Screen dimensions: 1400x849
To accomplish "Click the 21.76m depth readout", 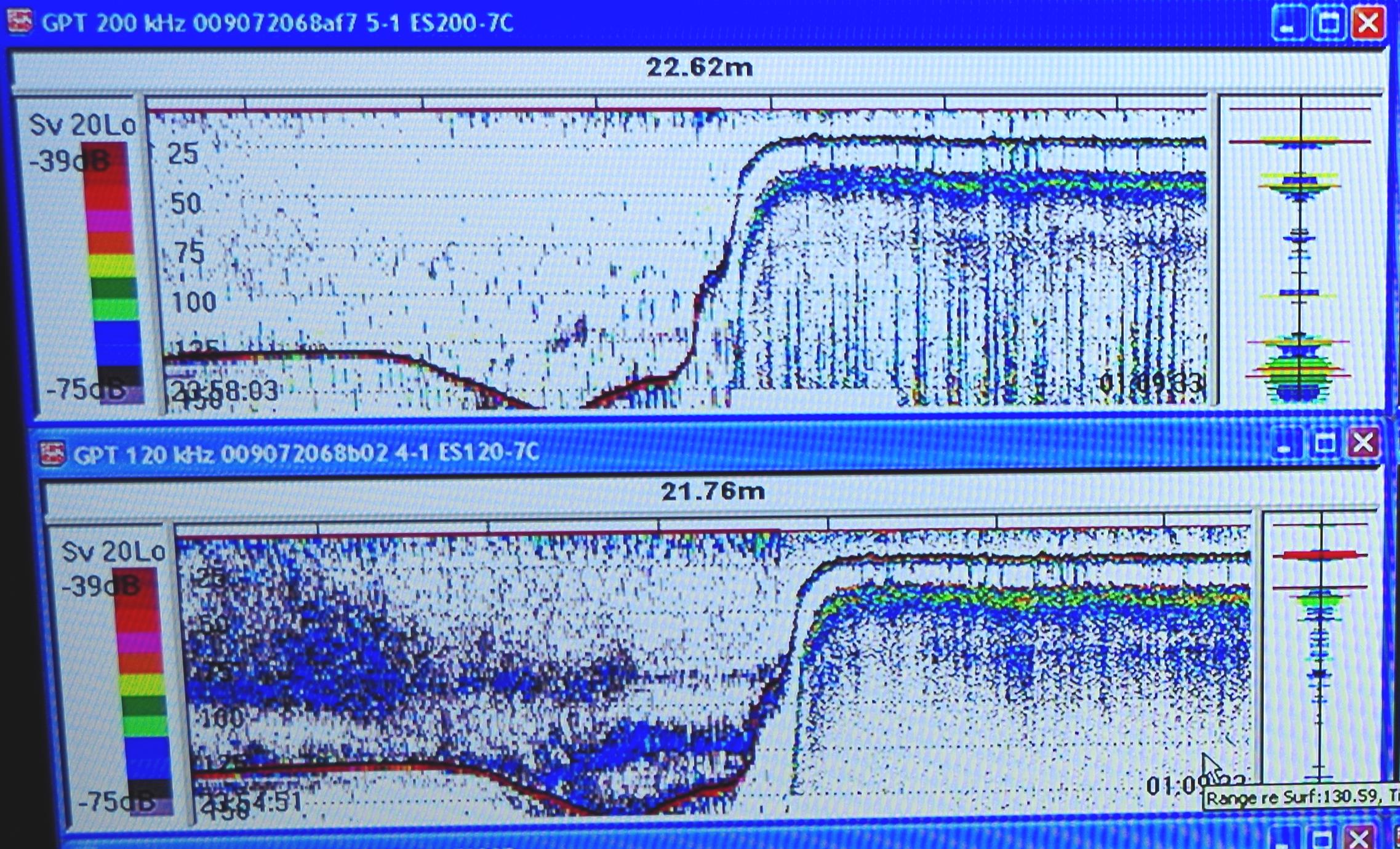I will point(713,491).
